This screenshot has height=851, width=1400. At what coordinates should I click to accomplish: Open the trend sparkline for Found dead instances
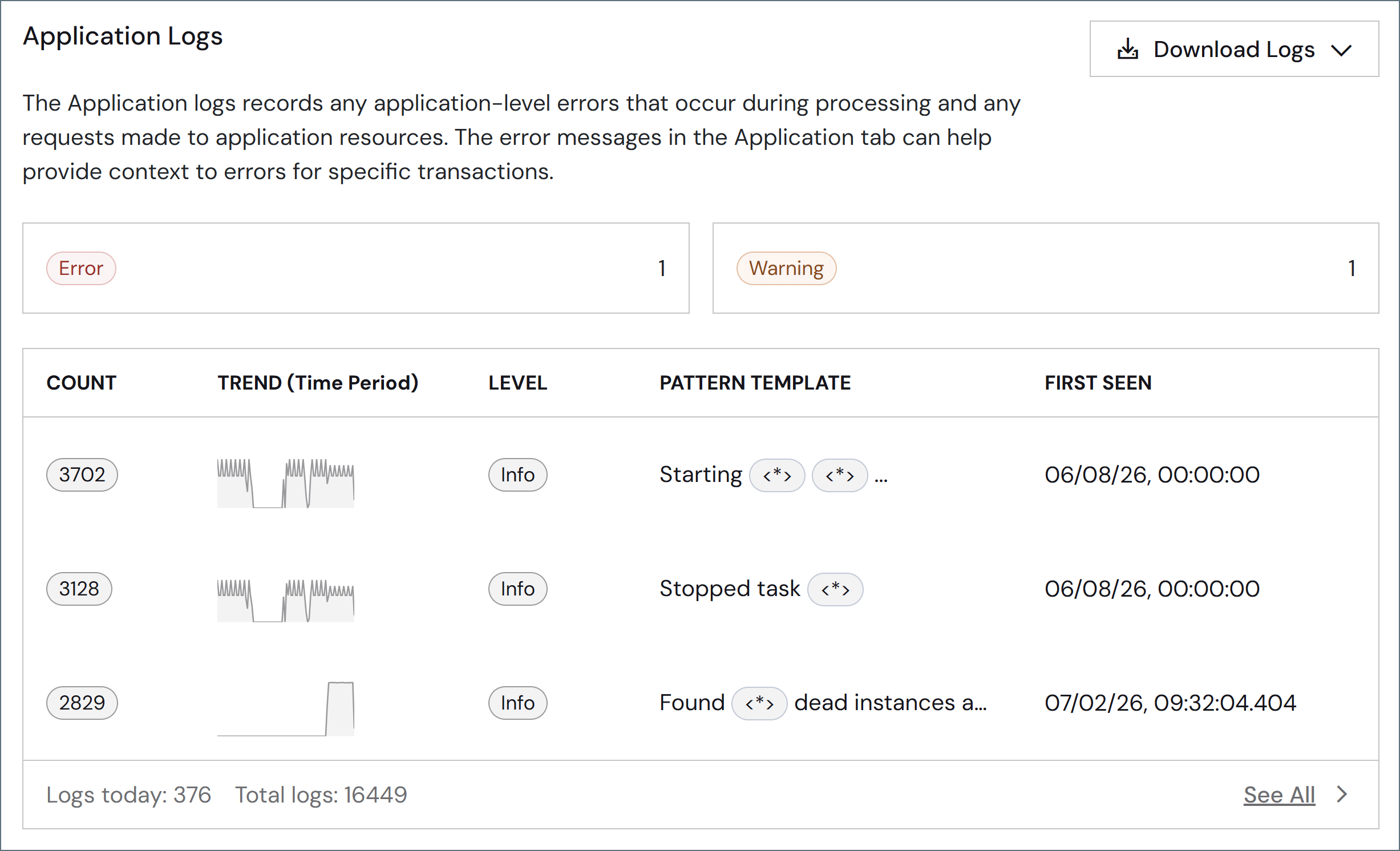(286, 708)
